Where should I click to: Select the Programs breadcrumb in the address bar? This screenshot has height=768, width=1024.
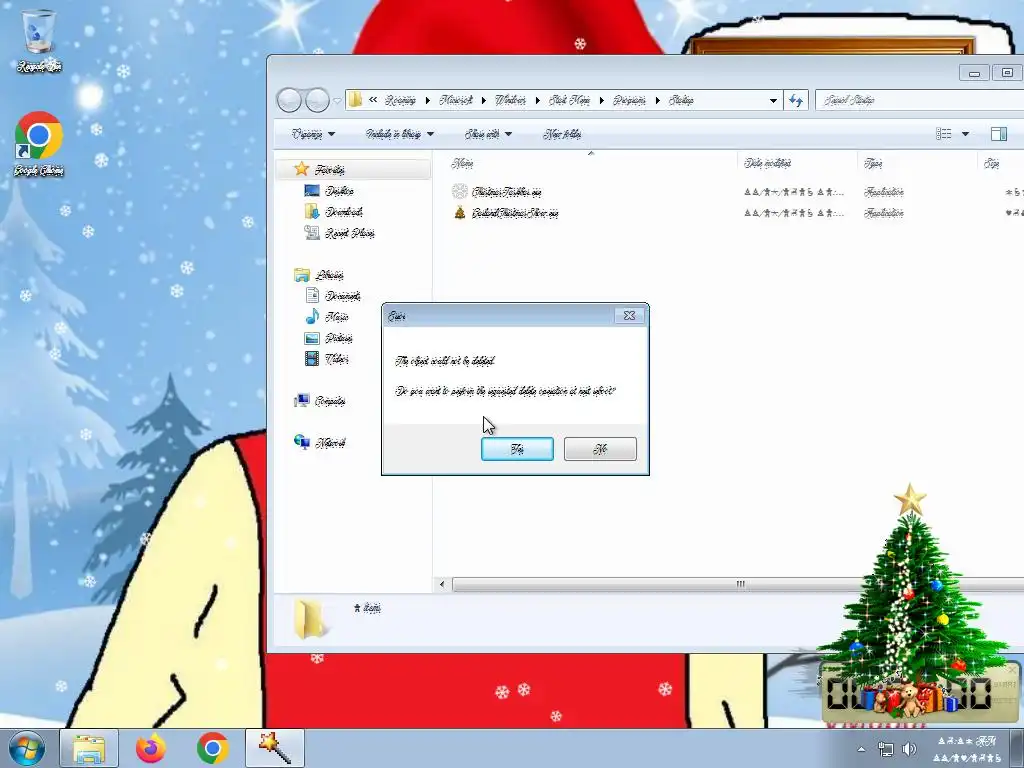tap(630, 100)
